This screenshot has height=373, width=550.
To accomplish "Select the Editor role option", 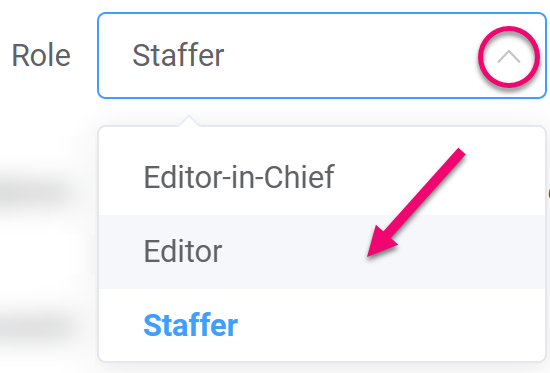I will click(322, 252).
